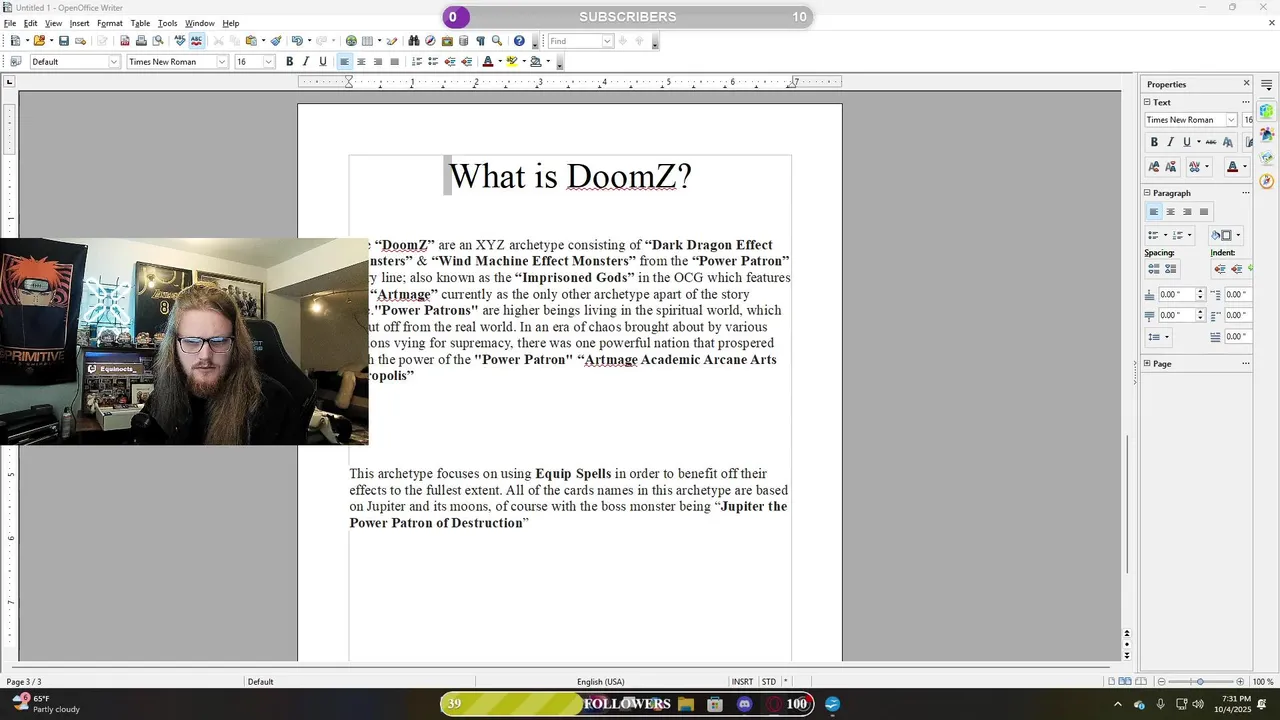Click the Zoom In plus button
The image size is (1280, 720).
tap(1240, 681)
